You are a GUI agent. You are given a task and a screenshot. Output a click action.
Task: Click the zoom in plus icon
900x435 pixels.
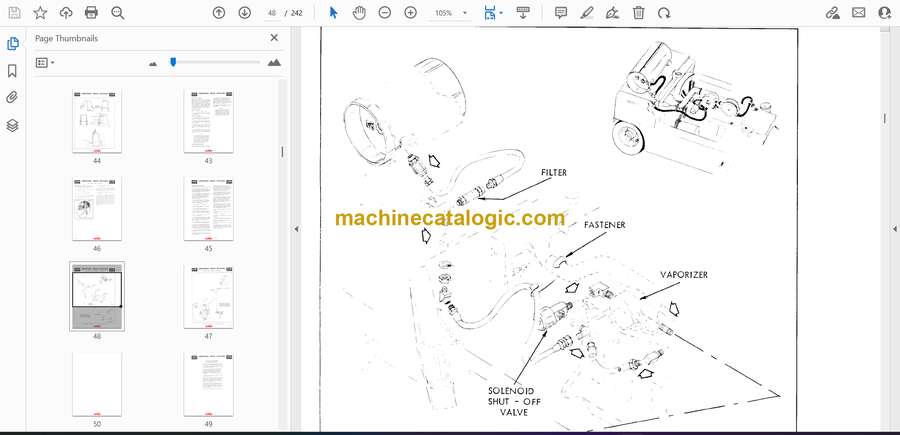point(410,13)
